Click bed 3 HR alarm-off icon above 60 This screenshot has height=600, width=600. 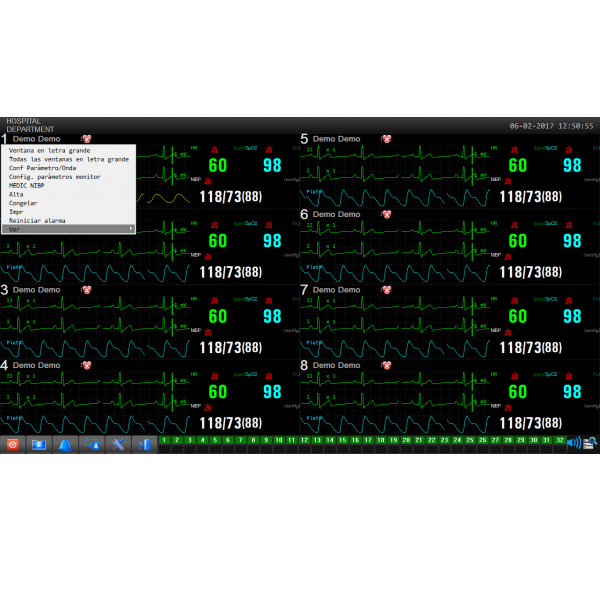point(214,301)
